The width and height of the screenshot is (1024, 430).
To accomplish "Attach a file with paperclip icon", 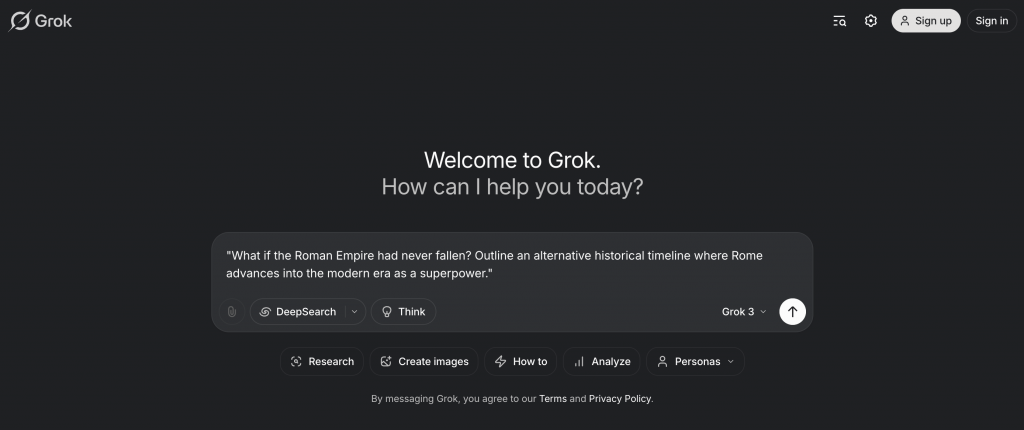I will click(232, 312).
